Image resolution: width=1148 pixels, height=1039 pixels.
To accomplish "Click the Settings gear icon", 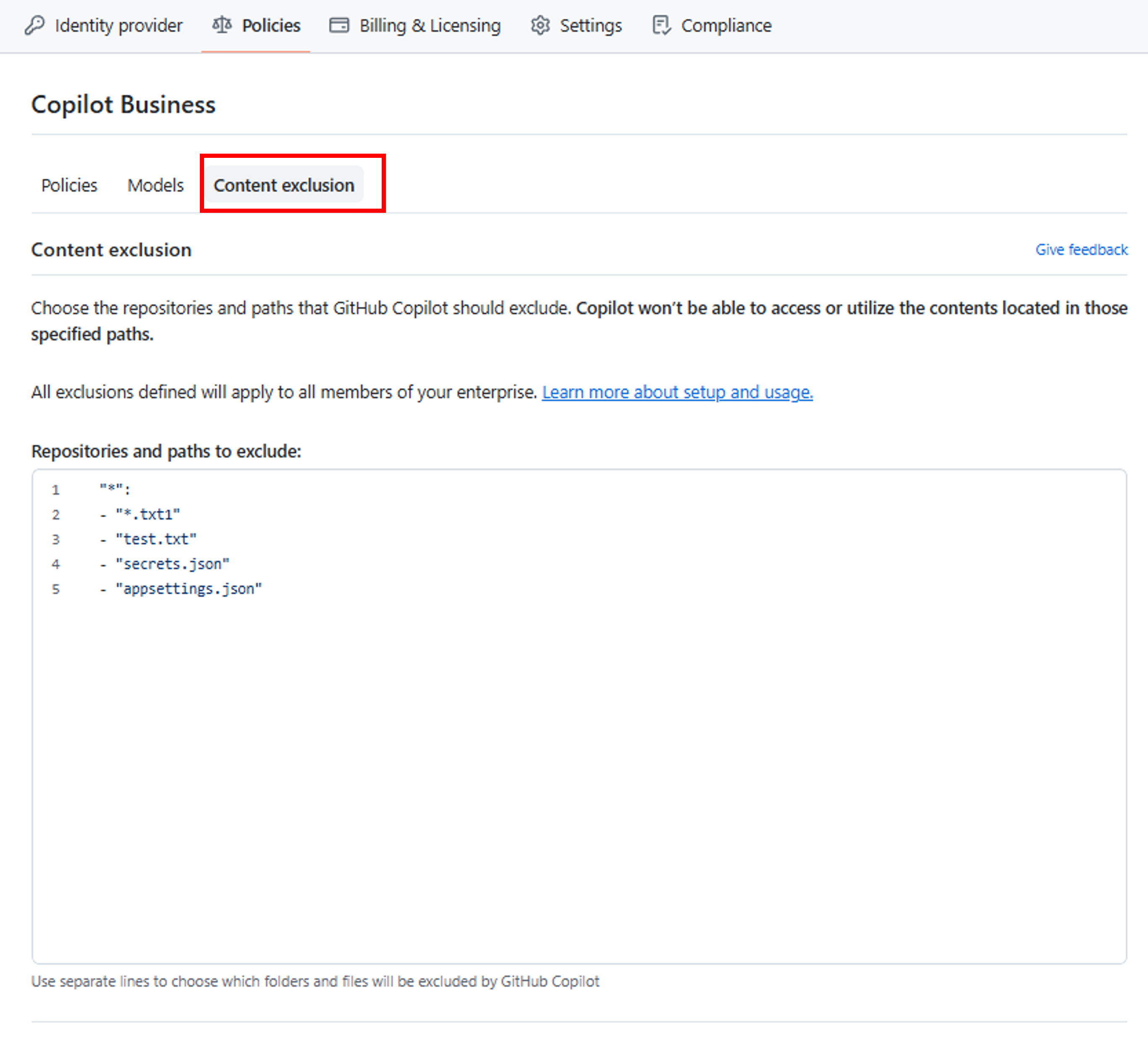I will pyautogui.click(x=540, y=26).
